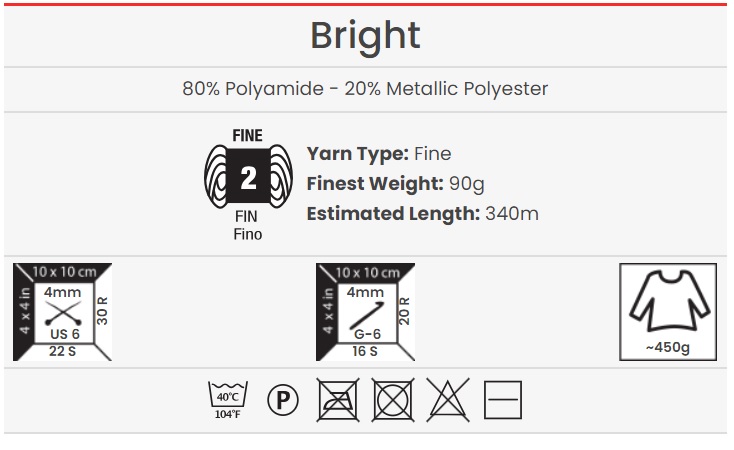Click the Finest Weight: 90g text
This screenshot has height=450, width=734.
[391, 184]
